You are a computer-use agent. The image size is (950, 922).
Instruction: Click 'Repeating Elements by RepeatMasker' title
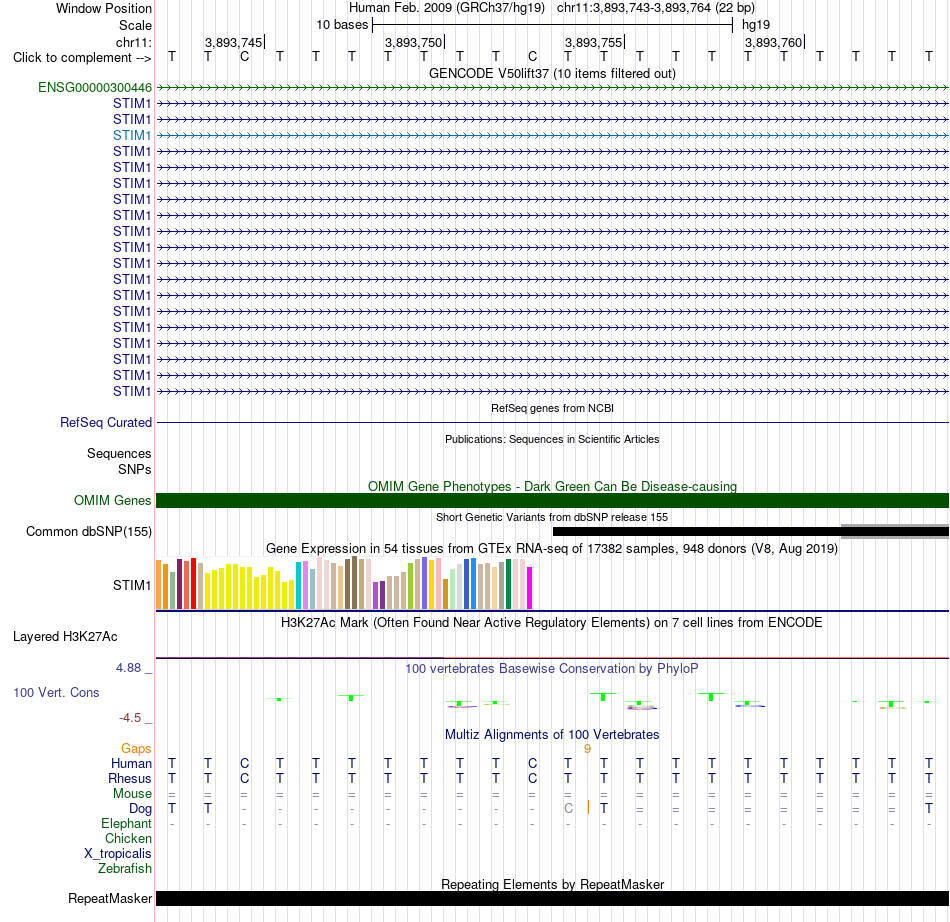click(553, 884)
